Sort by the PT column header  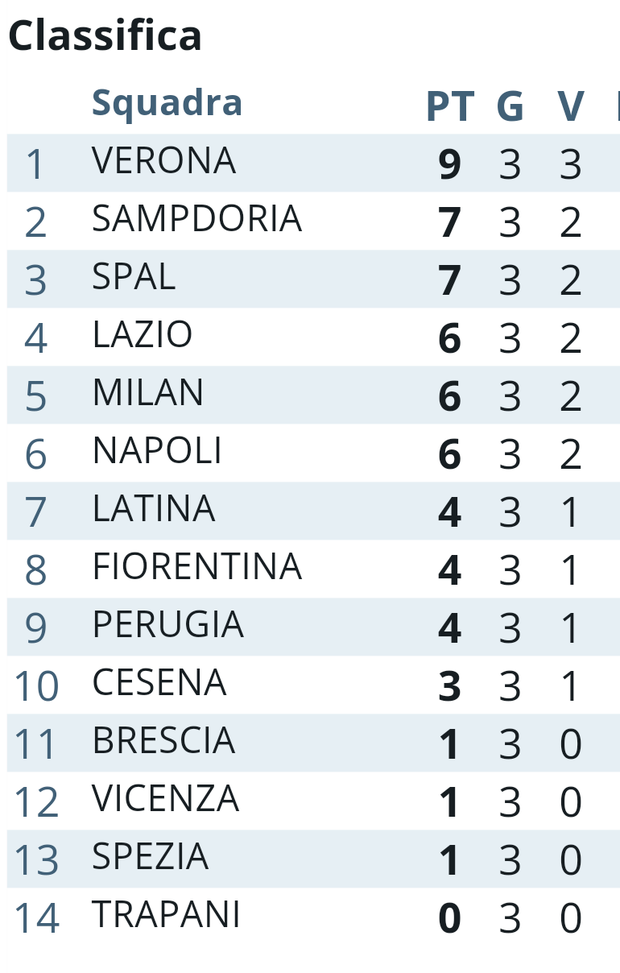click(449, 106)
